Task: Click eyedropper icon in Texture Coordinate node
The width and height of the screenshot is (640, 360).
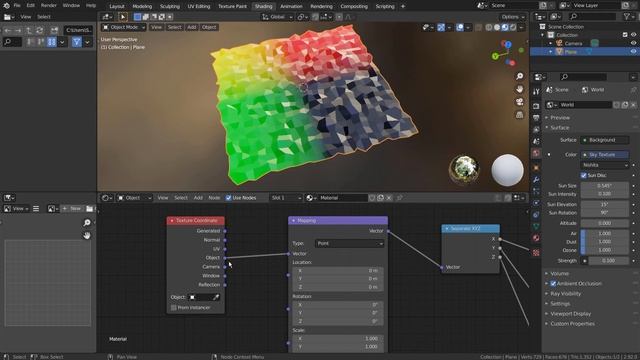Action: coord(216,297)
